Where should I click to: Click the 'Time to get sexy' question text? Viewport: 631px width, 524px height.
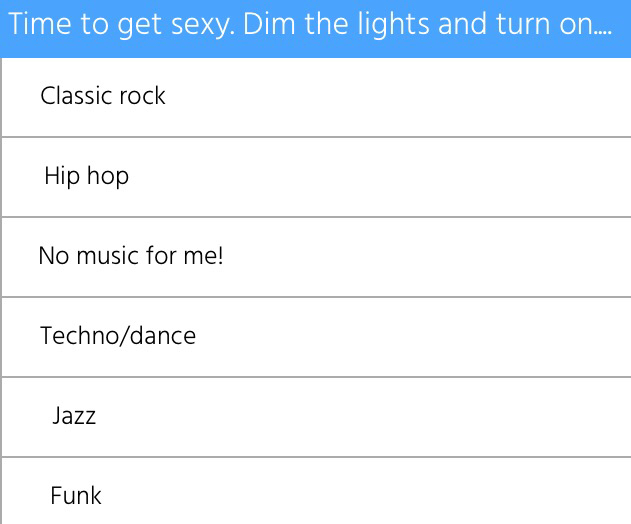pyautogui.click(x=310, y=26)
